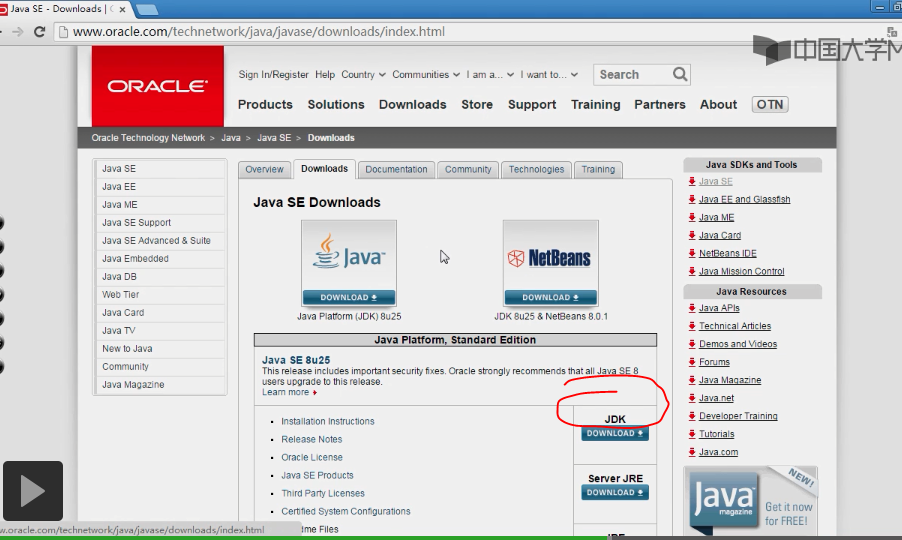Switch to the Training page tab
The width and height of the screenshot is (902, 540).
pyautogui.click(x=598, y=170)
